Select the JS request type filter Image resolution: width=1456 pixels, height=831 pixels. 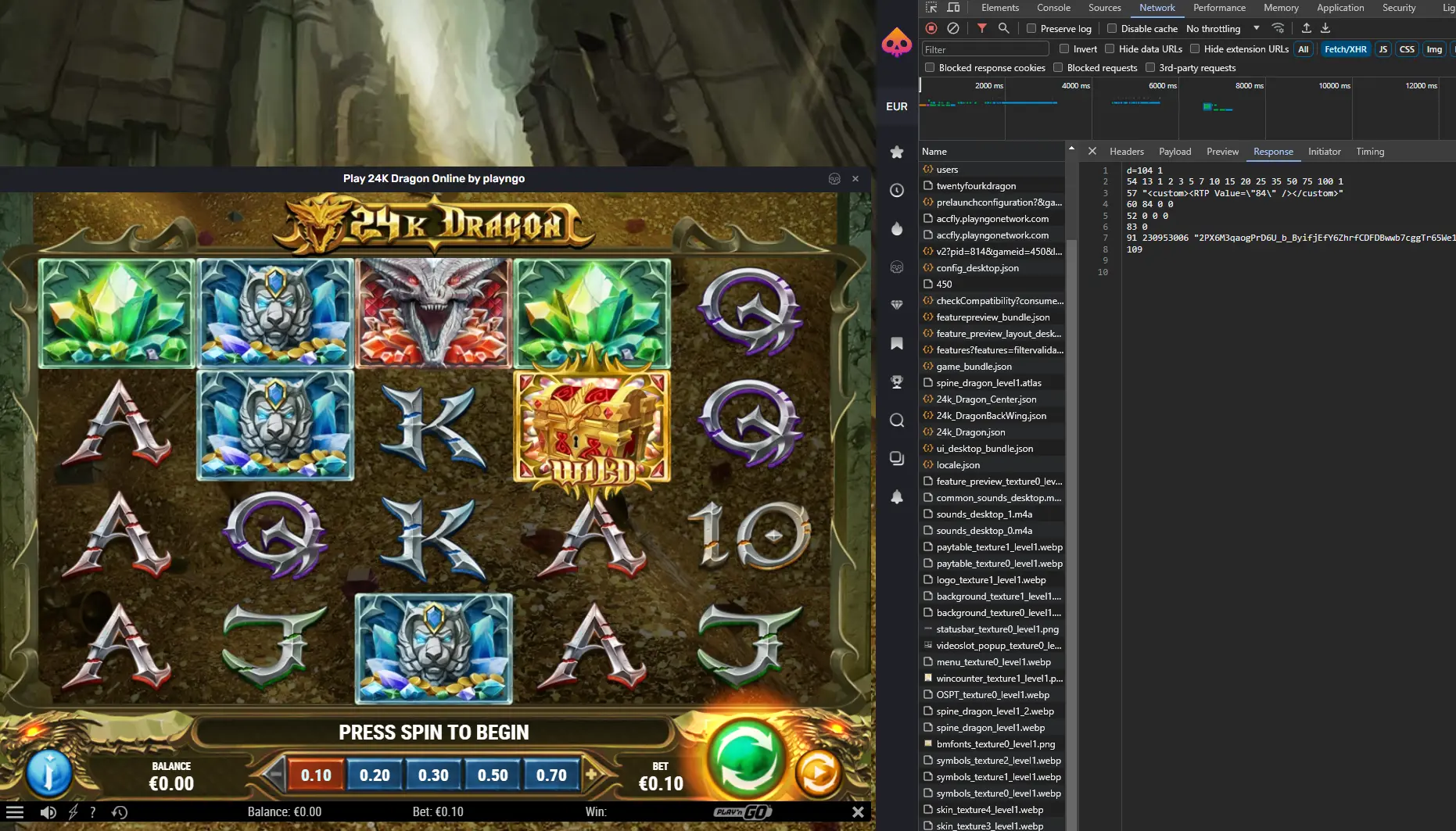coord(1382,49)
